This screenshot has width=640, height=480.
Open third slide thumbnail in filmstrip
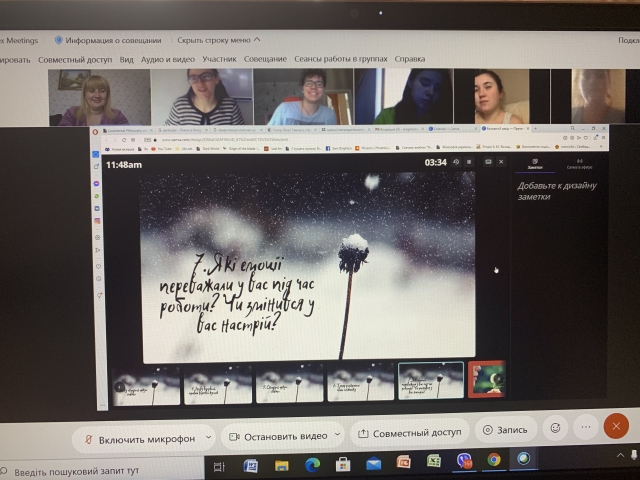click(x=289, y=384)
